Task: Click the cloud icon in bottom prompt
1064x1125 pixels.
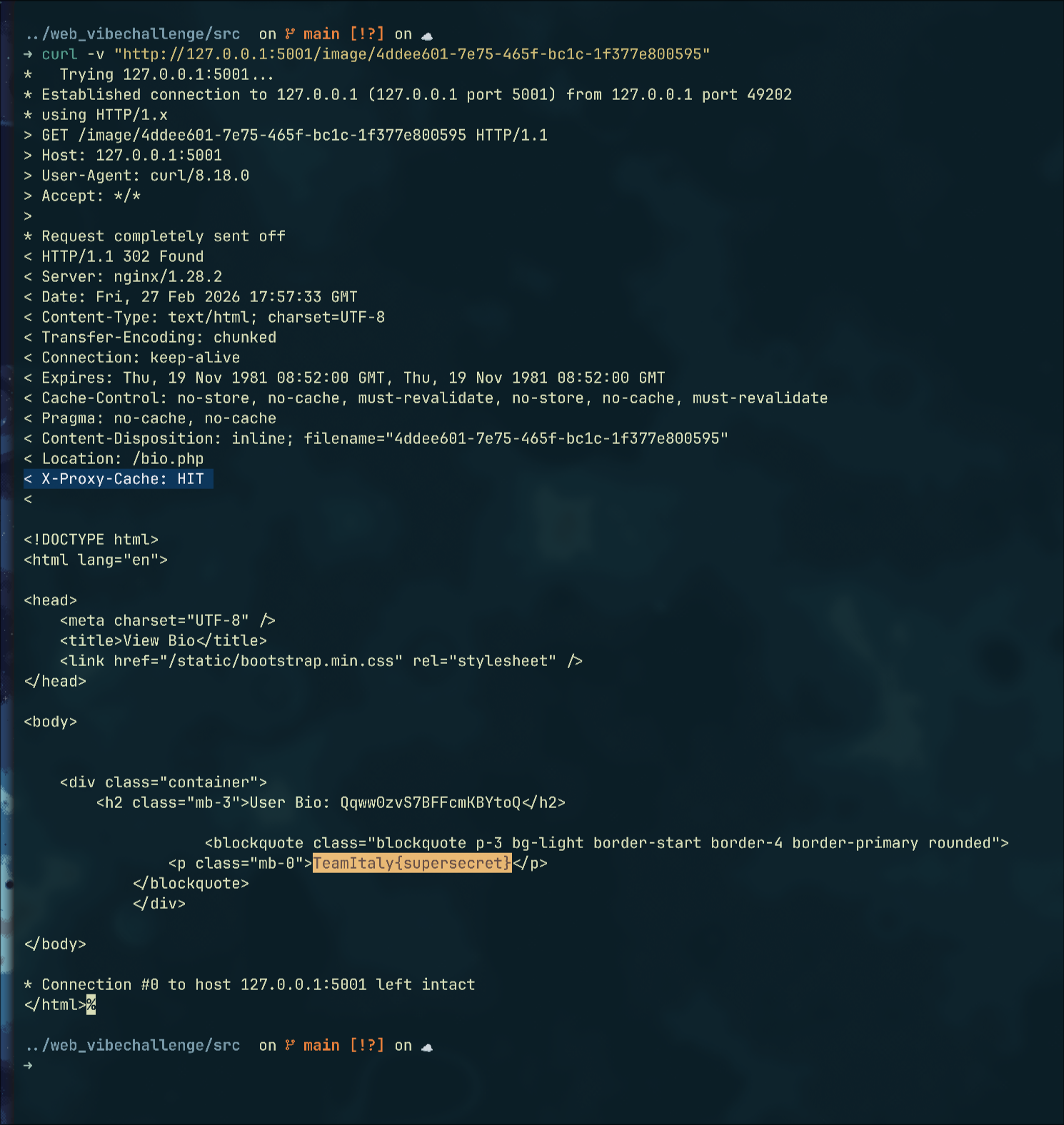Action: (427, 1047)
